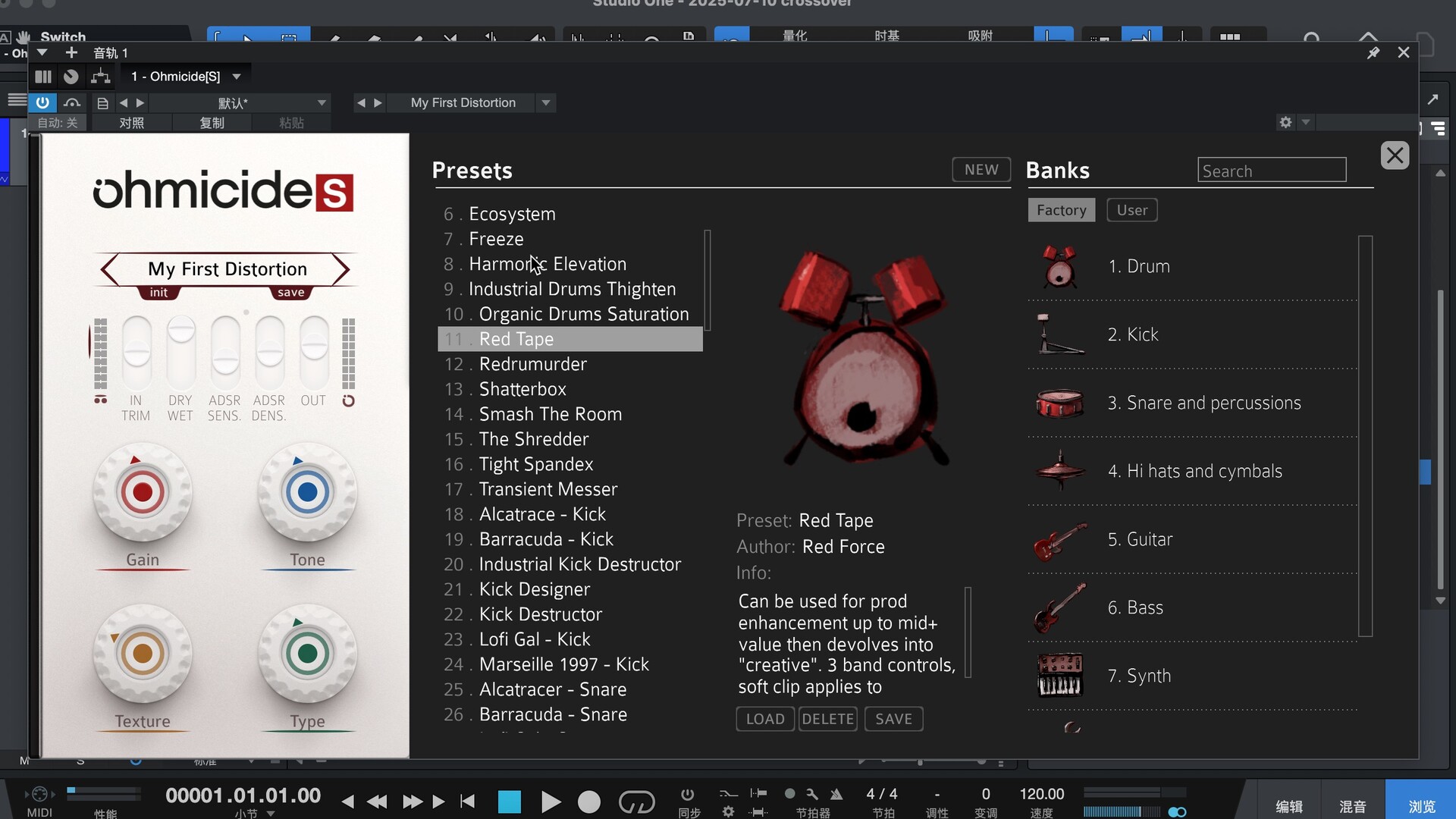Select the Bass guitar bank icon
Screen dimensions: 1456x819
(x=1059, y=608)
